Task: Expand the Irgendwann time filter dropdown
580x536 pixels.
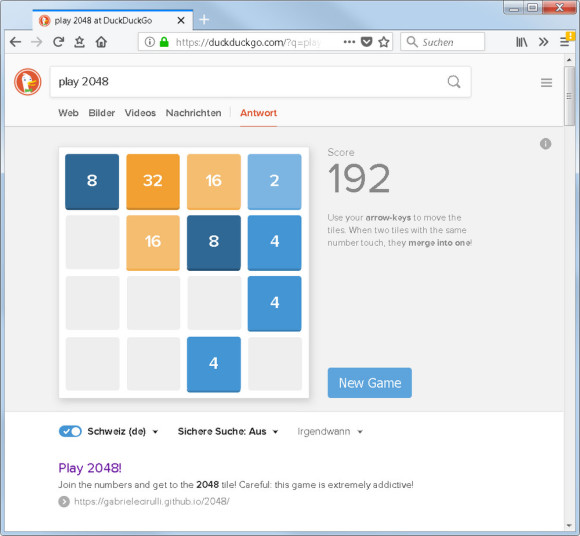Action: pyautogui.click(x=330, y=431)
